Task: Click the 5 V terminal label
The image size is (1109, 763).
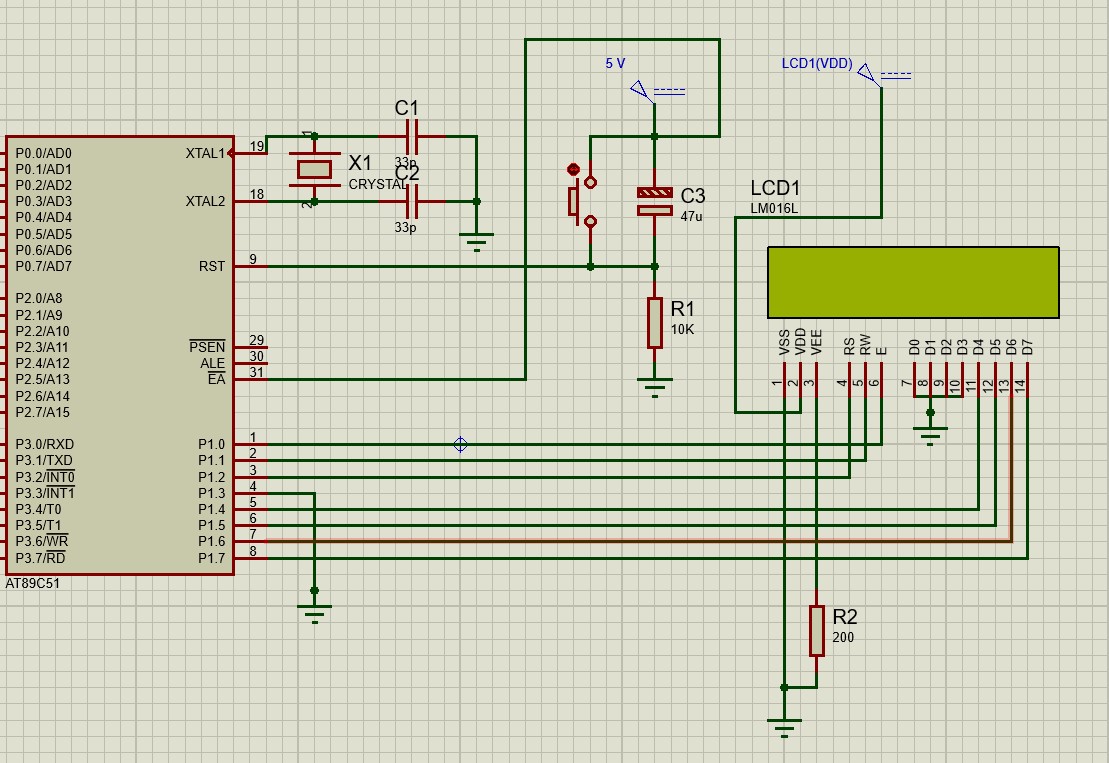Action: (x=615, y=63)
